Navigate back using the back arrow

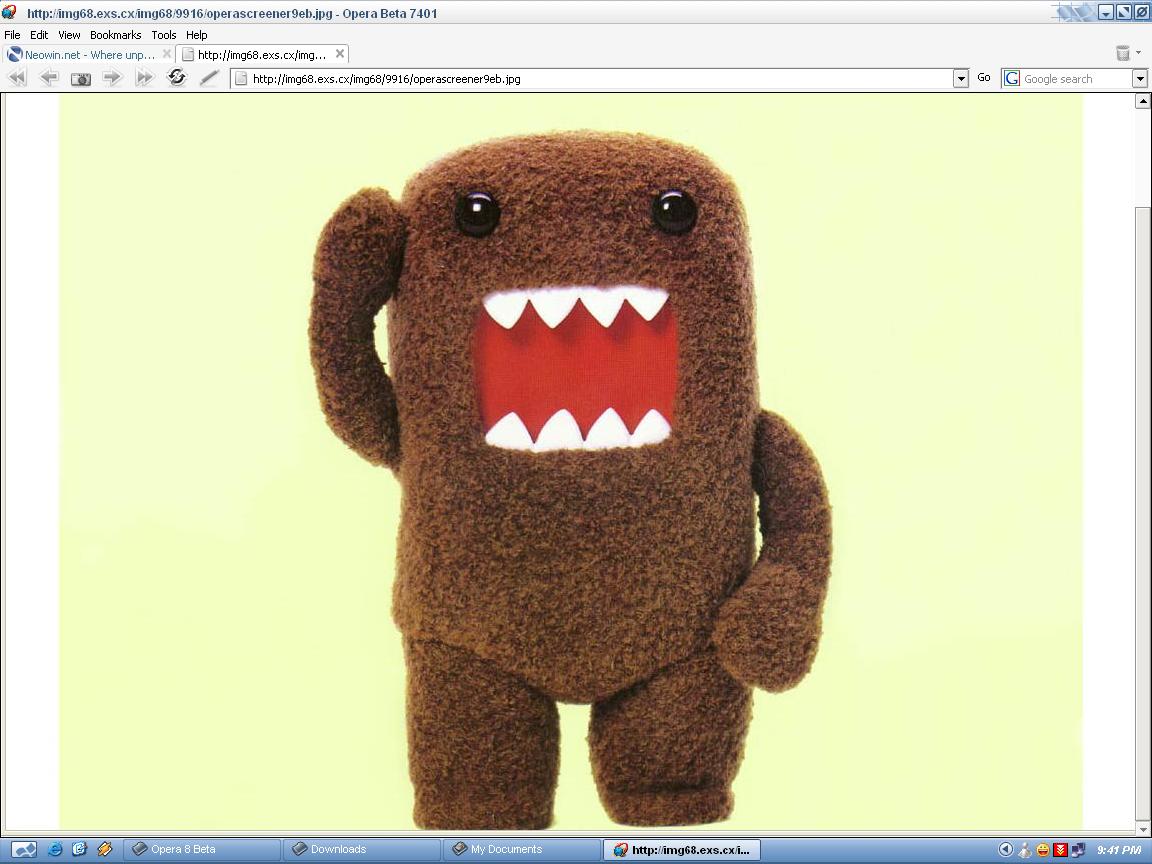49,78
